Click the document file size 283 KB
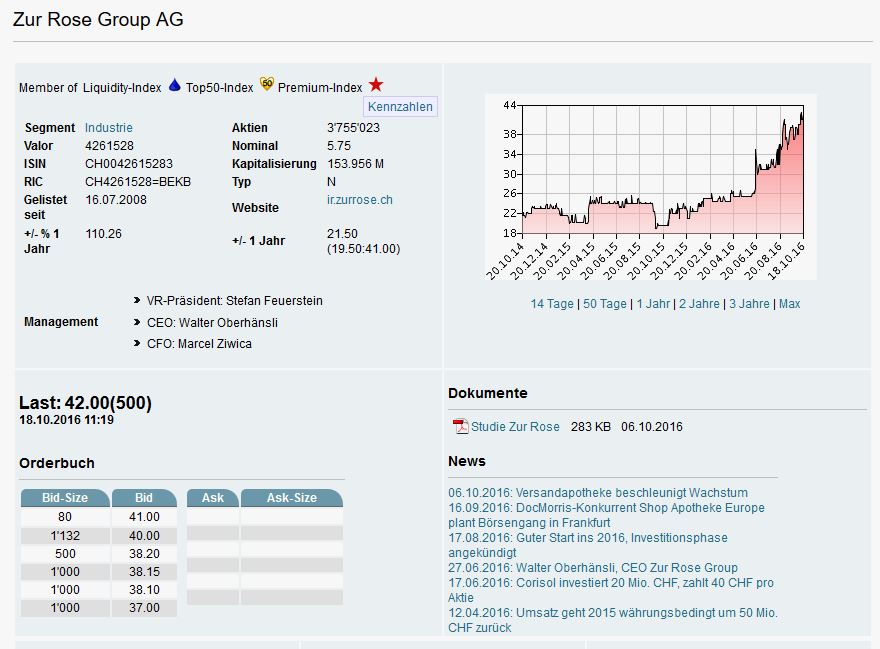This screenshot has height=649, width=880. click(x=591, y=427)
